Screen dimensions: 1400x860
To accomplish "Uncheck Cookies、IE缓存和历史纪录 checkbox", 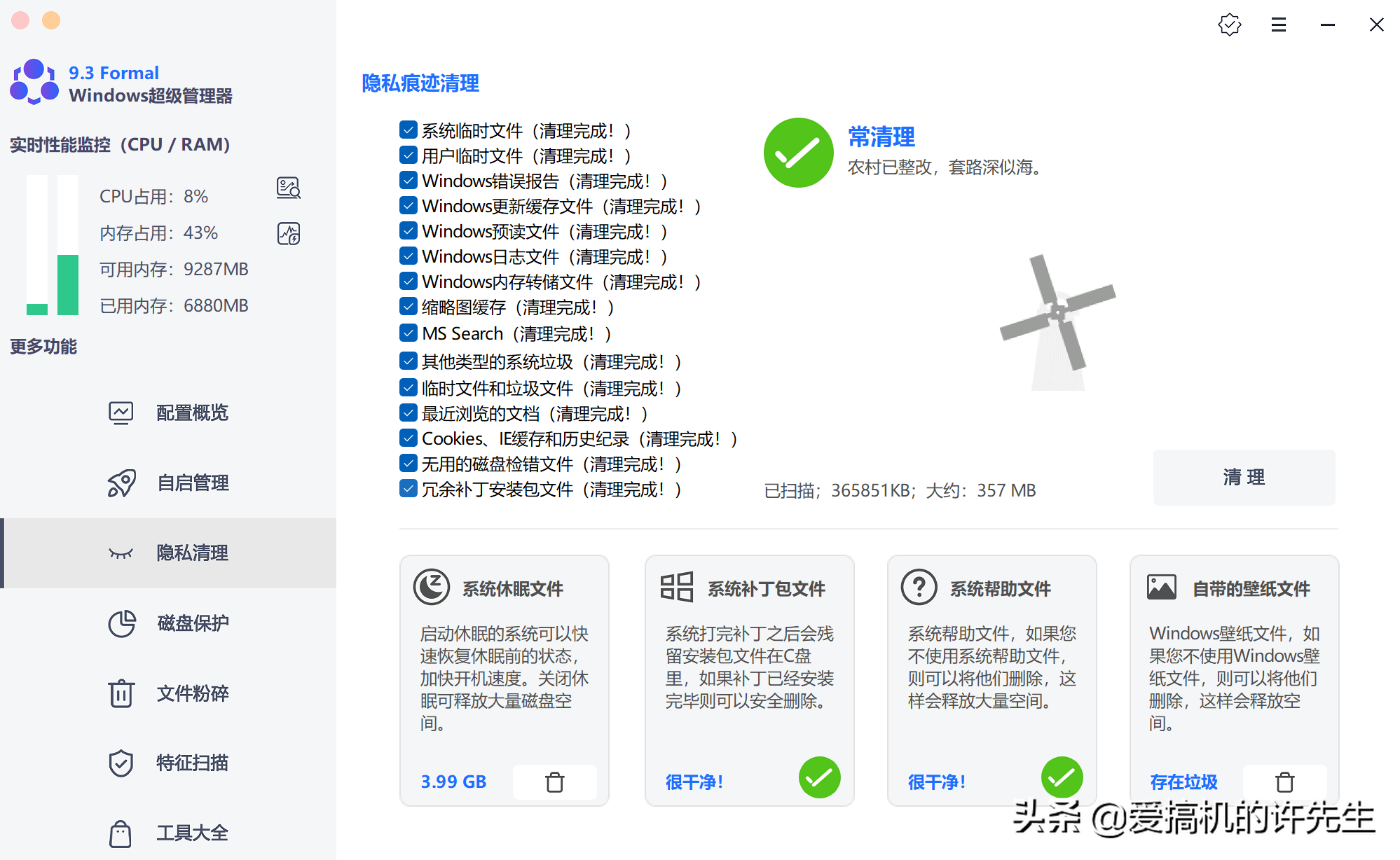I will pos(409,438).
